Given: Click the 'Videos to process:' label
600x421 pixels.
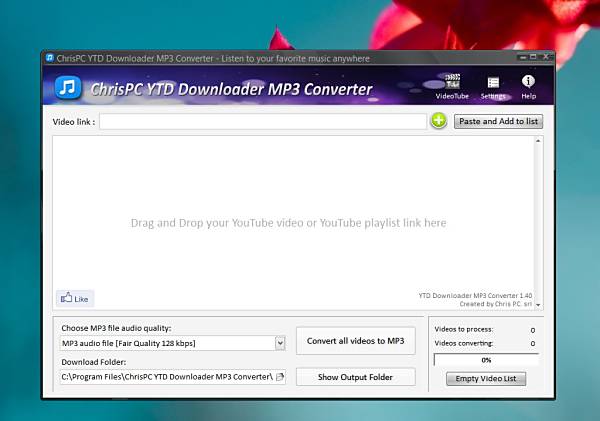Looking at the screenshot, I should point(464,329).
